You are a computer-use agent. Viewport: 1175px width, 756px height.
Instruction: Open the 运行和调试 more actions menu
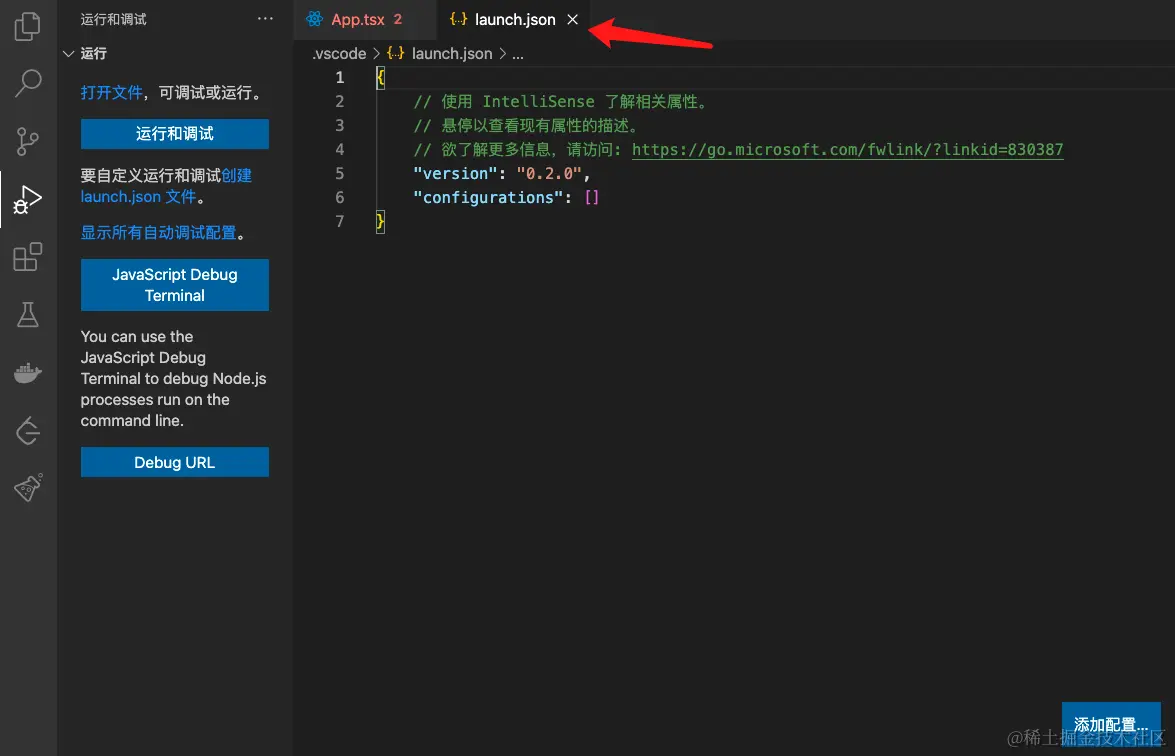point(265,19)
